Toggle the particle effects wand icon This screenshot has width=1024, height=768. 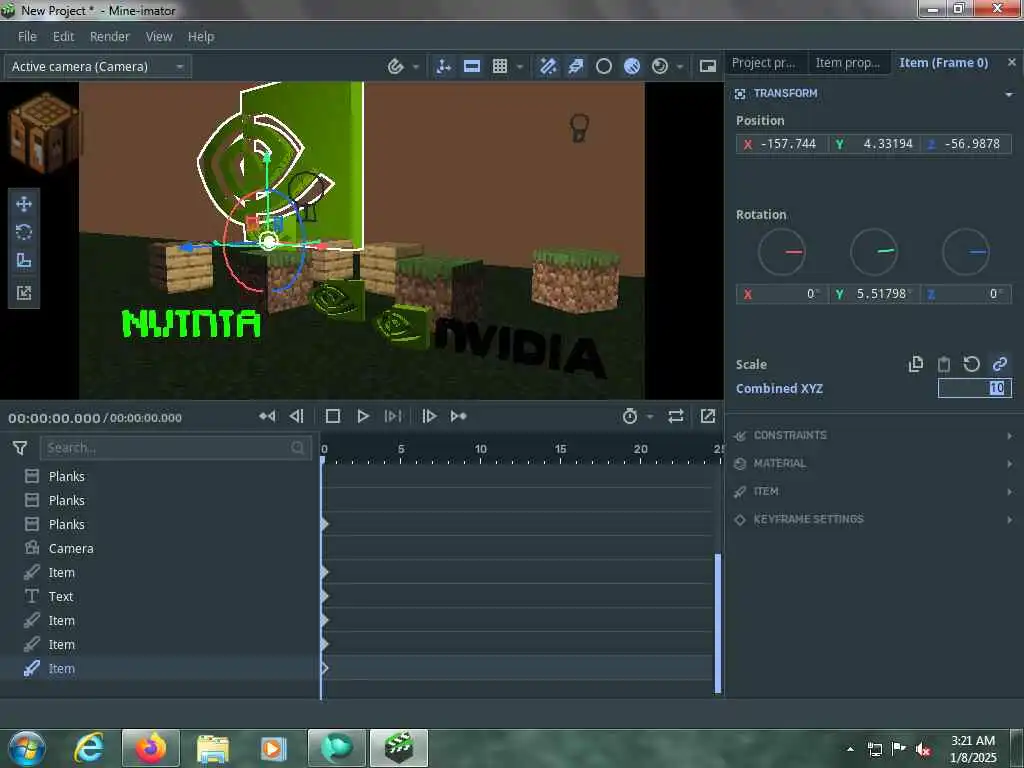point(548,66)
